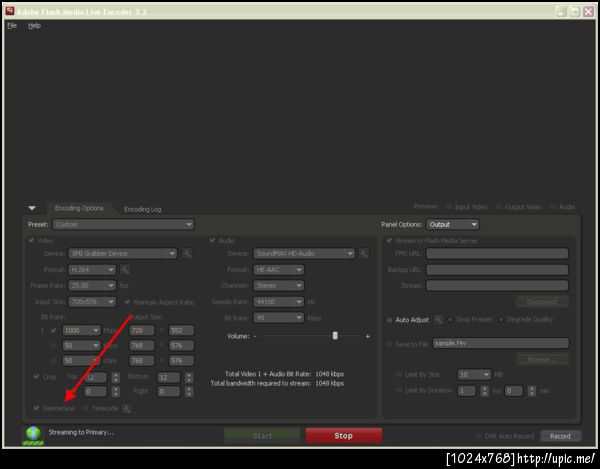The height and width of the screenshot is (469, 600).
Task: Click the Disconnect button
Action: 543,301
